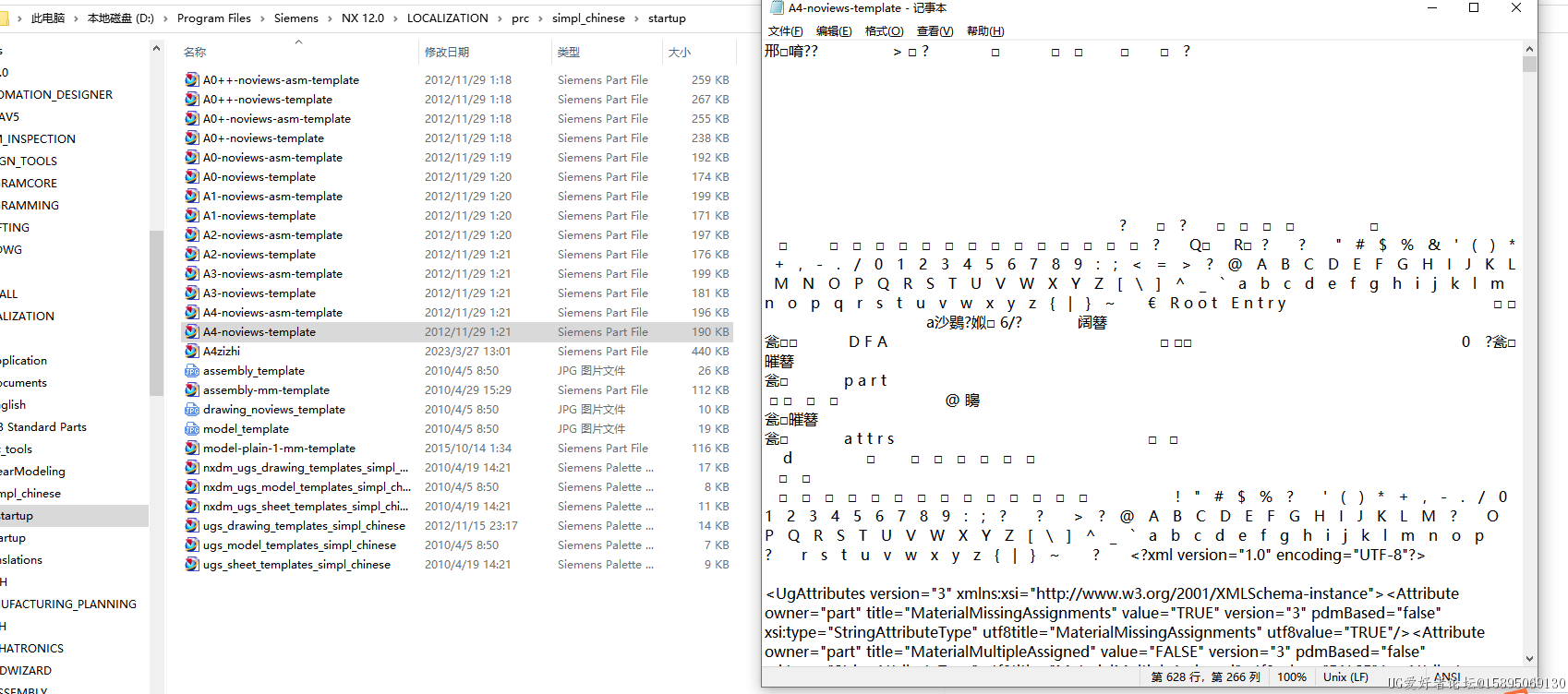Expand the chevron after prc breadcrumb
The height and width of the screenshot is (694, 1568).
[541, 18]
